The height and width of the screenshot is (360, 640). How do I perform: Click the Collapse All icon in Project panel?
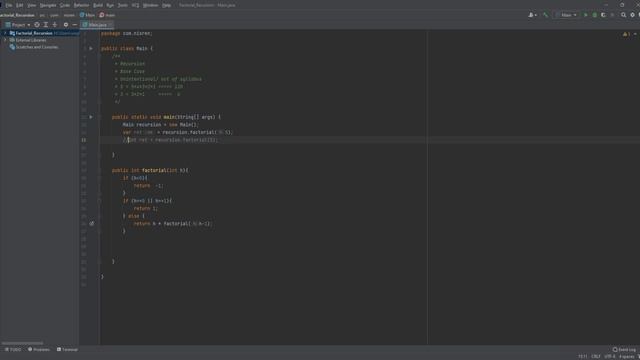[55, 25]
